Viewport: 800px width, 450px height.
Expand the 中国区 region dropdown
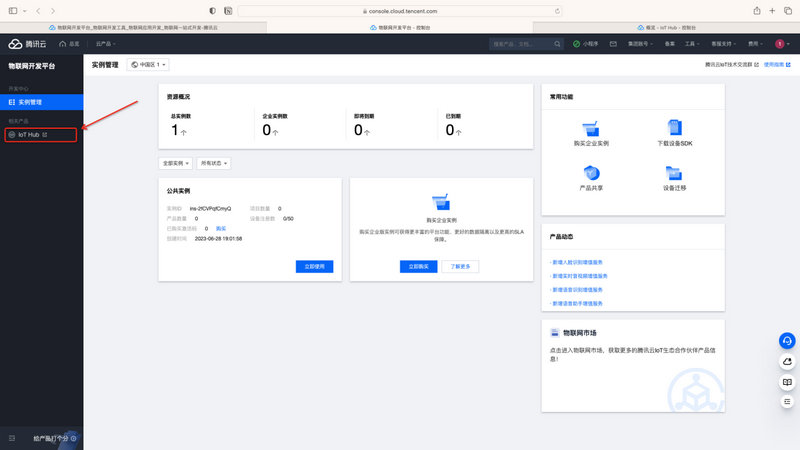[x=148, y=64]
